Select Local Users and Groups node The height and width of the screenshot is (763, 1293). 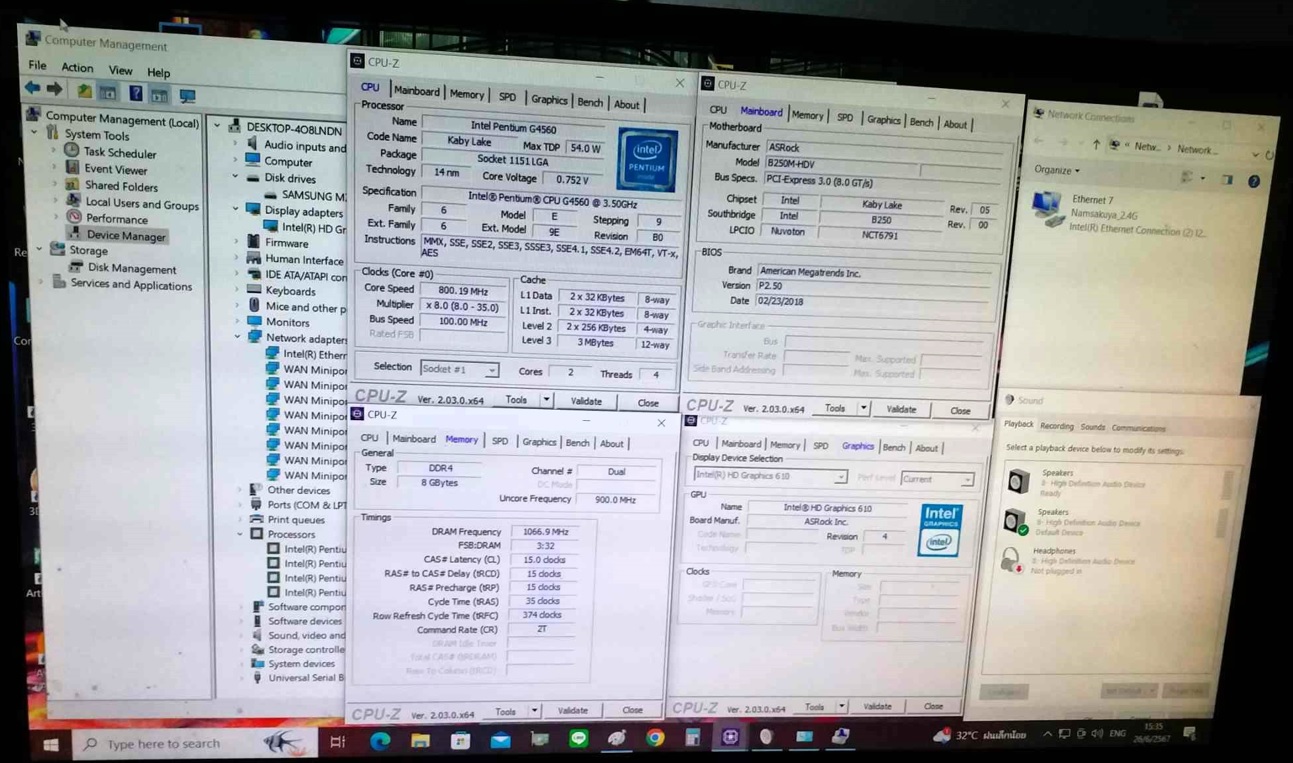(x=132, y=204)
